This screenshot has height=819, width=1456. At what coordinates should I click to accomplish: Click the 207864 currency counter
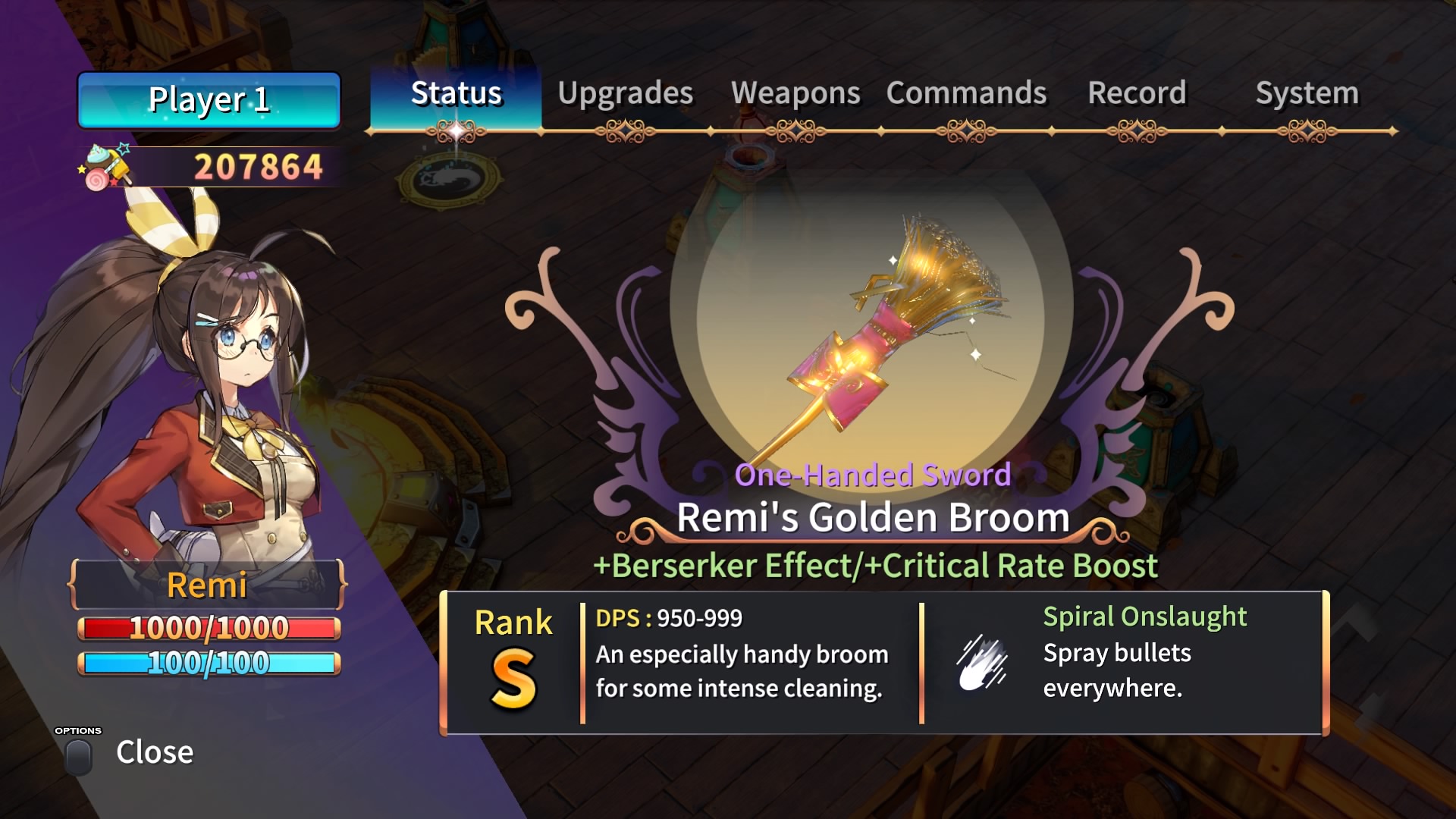259,167
